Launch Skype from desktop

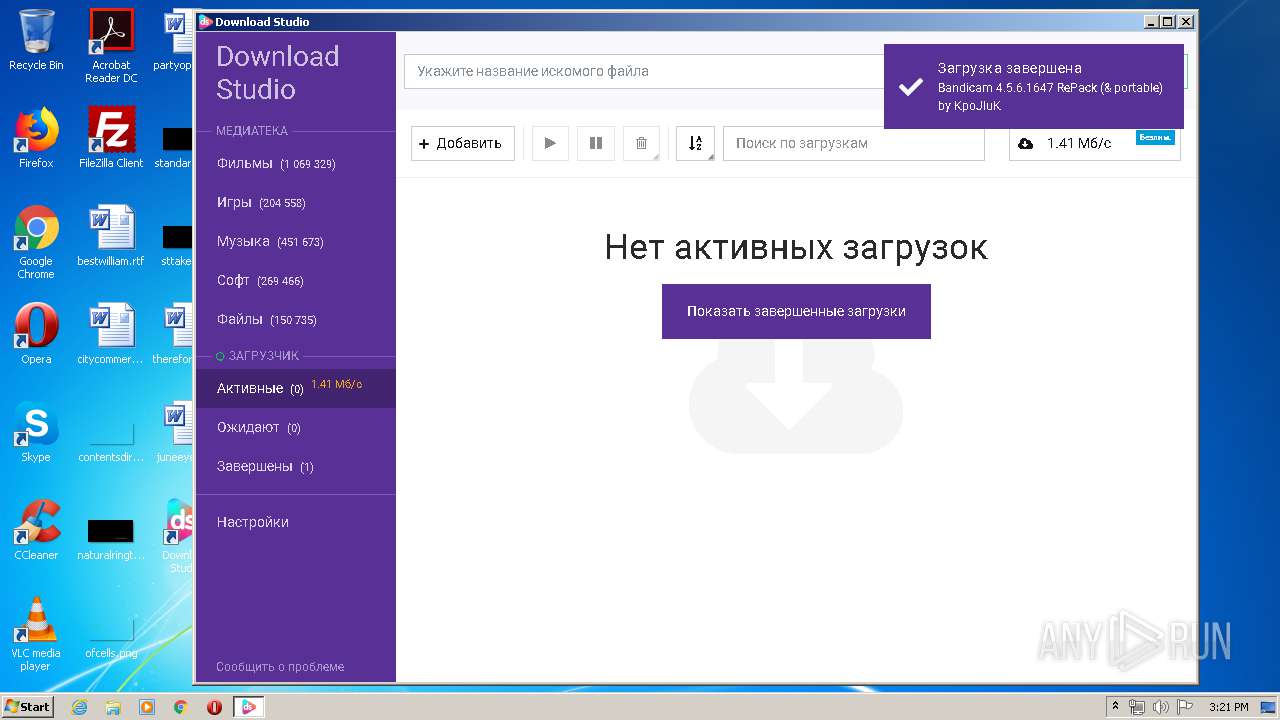pos(36,431)
